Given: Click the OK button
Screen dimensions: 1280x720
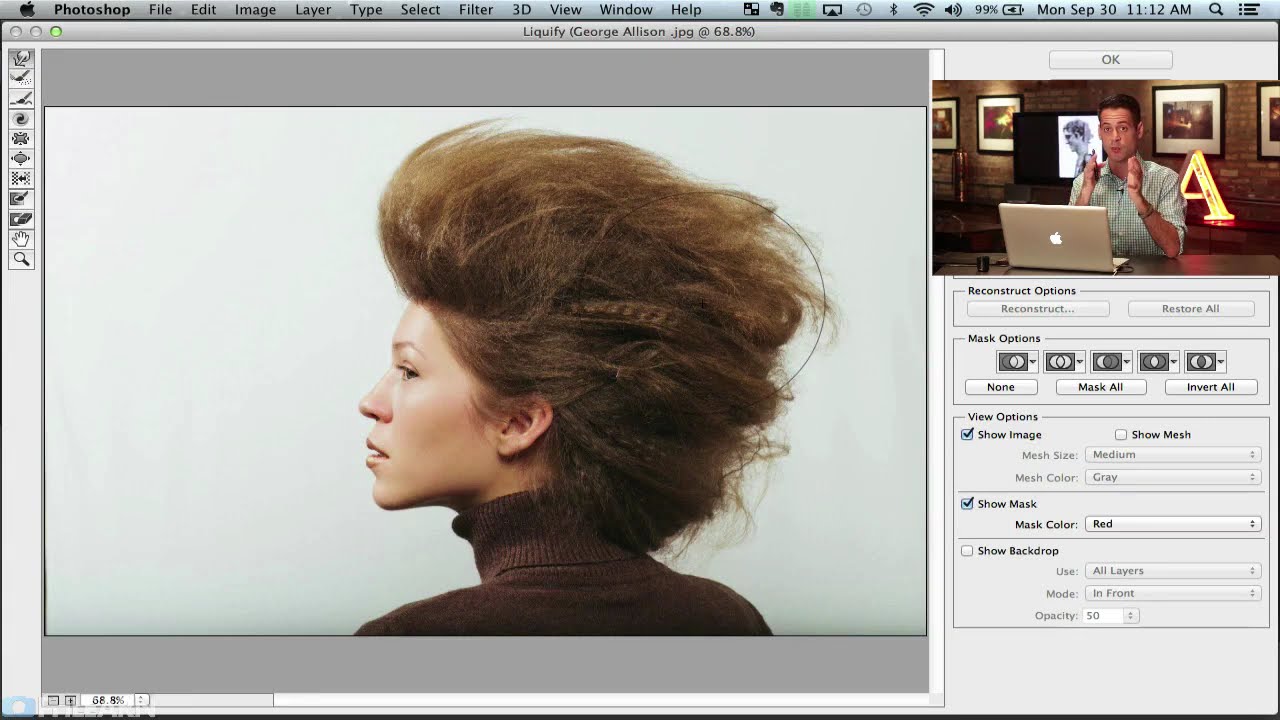Looking at the screenshot, I should [1110, 60].
